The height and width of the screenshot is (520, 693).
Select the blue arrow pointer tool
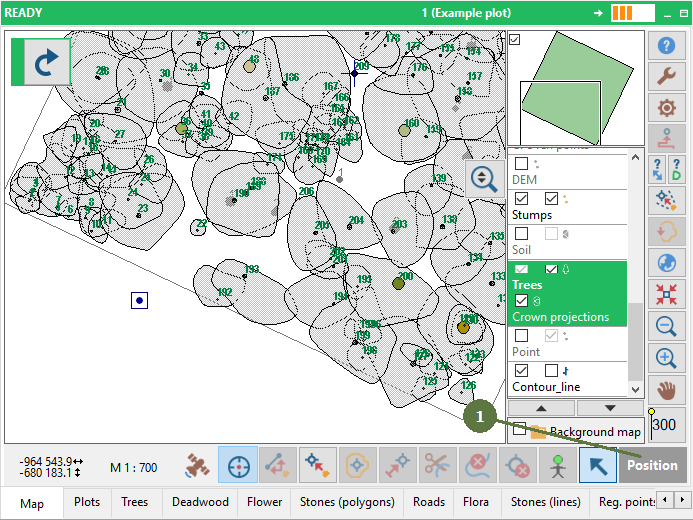click(x=598, y=465)
